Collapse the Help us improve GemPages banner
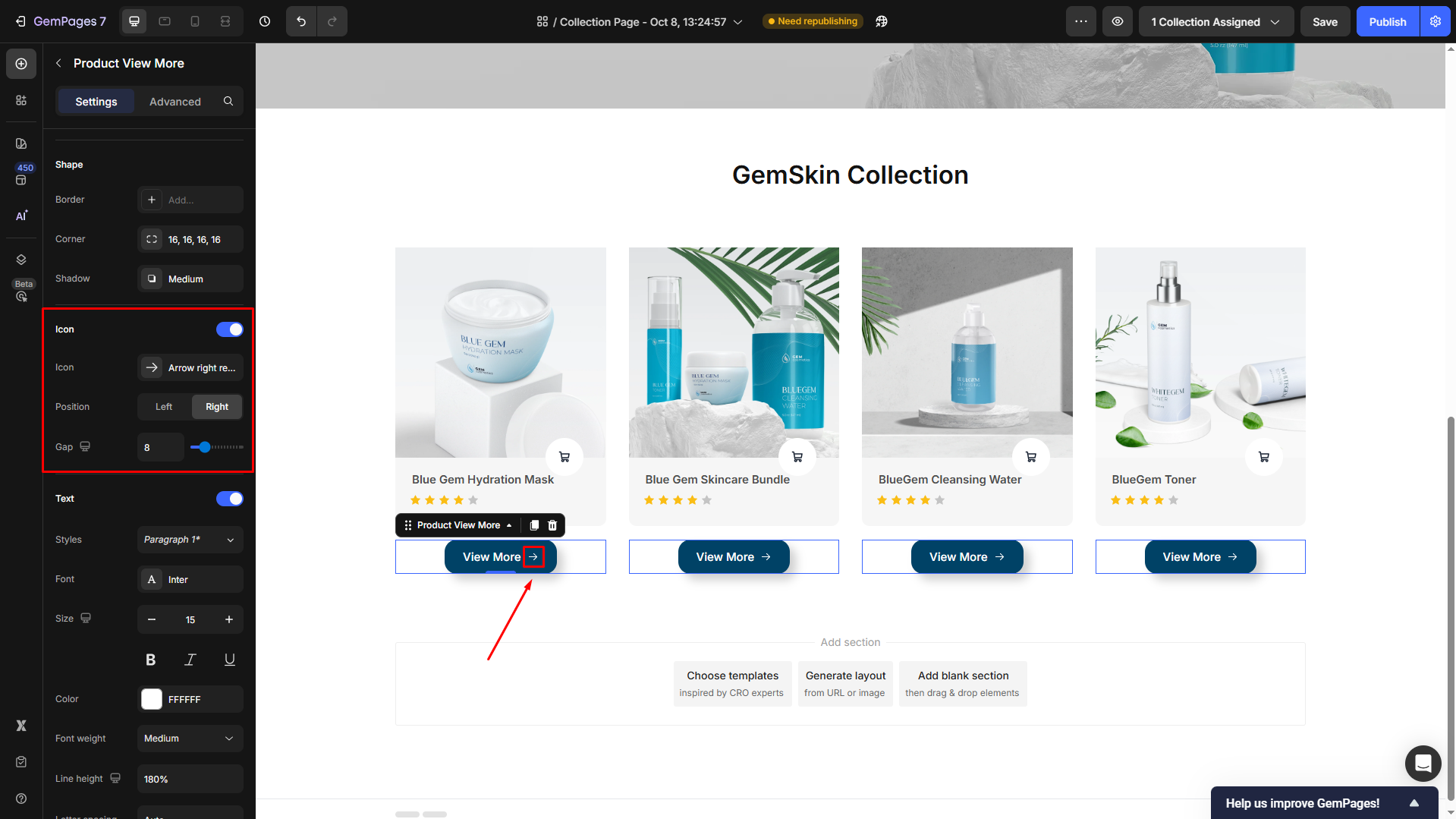Image resolution: width=1456 pixels, height=819 pixels. [1414, 803]
